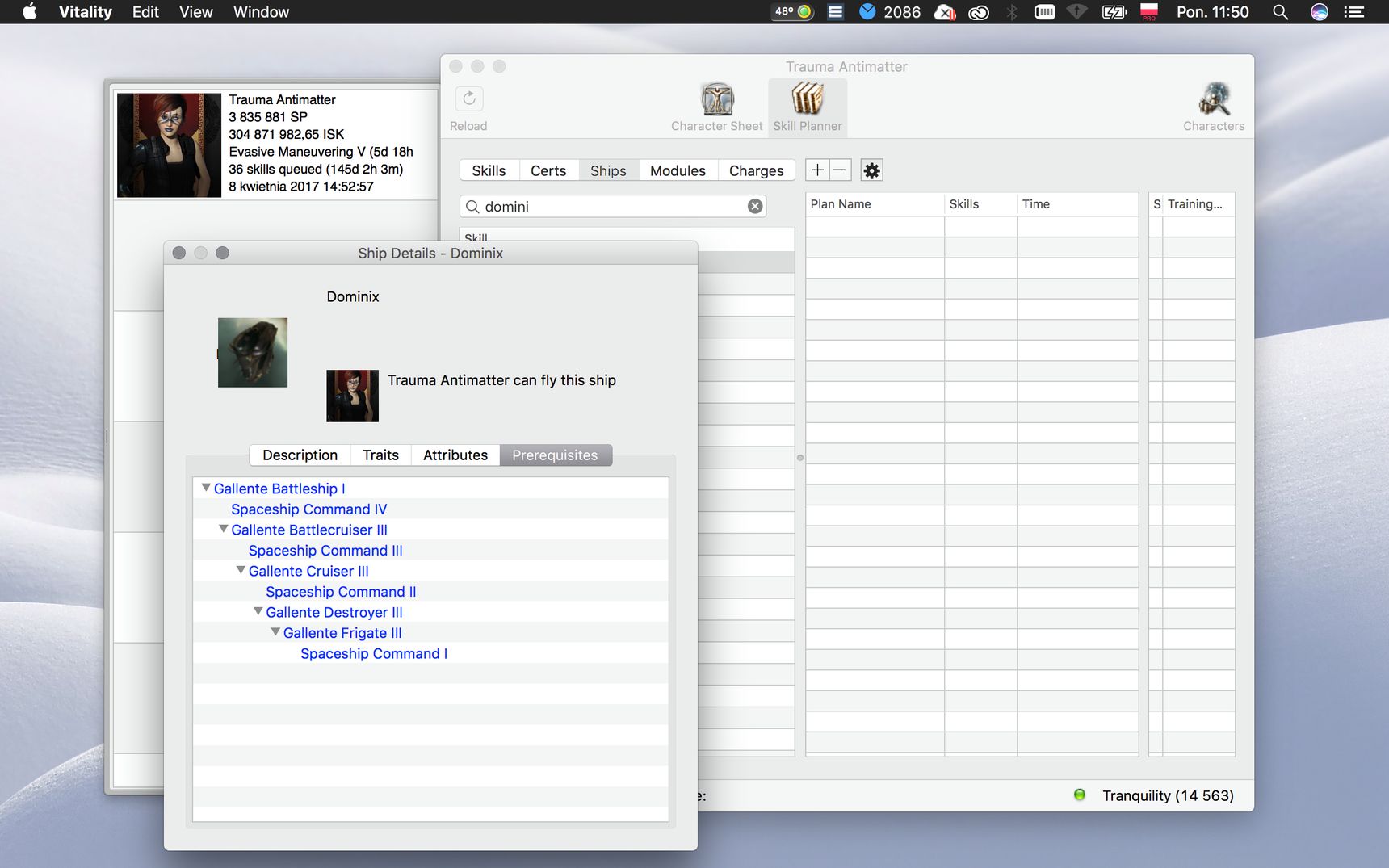Collapse the Gallente Cruiser III node
This screenshot has height=868, width=1389.
[241, 570]
